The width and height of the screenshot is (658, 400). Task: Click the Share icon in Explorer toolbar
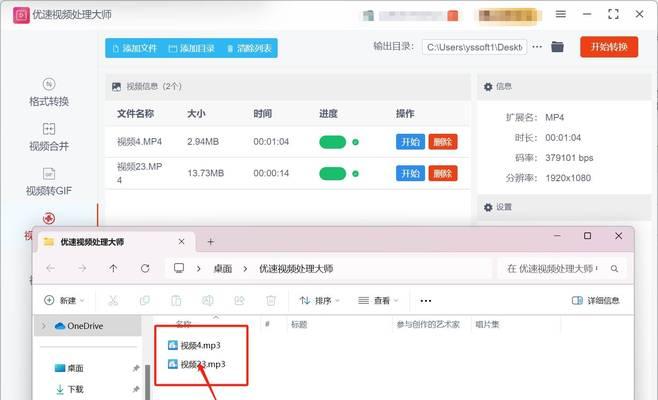(239, 301)
